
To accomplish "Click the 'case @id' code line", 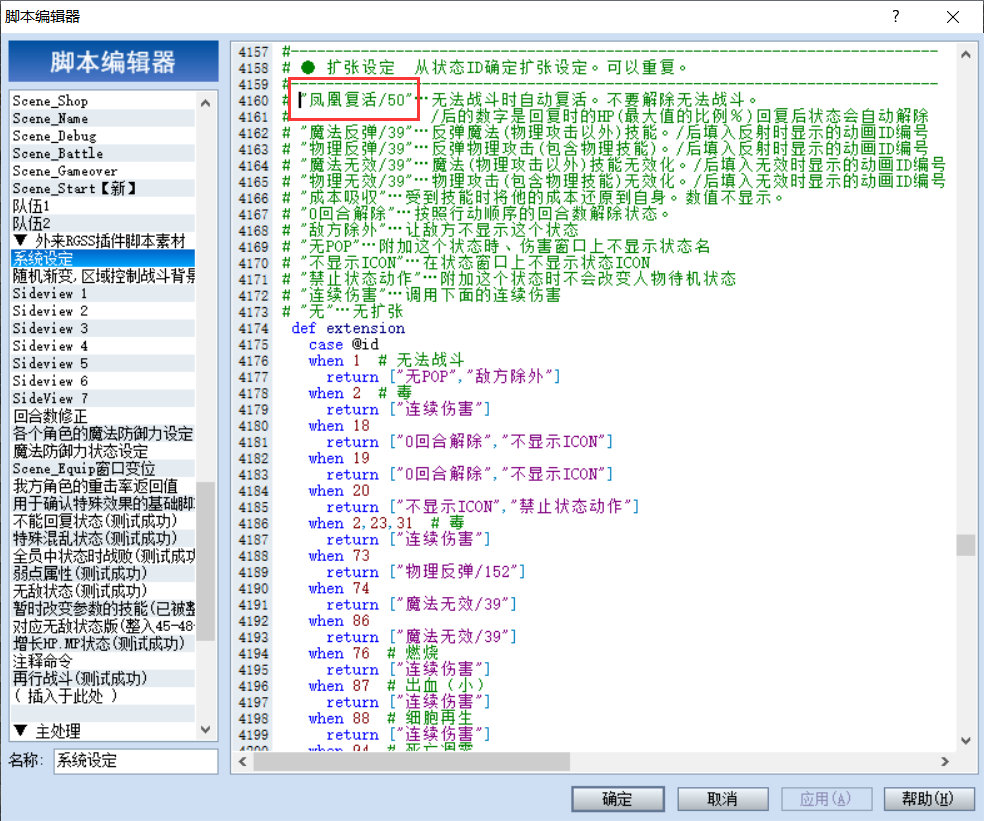I will click(343, 345).
